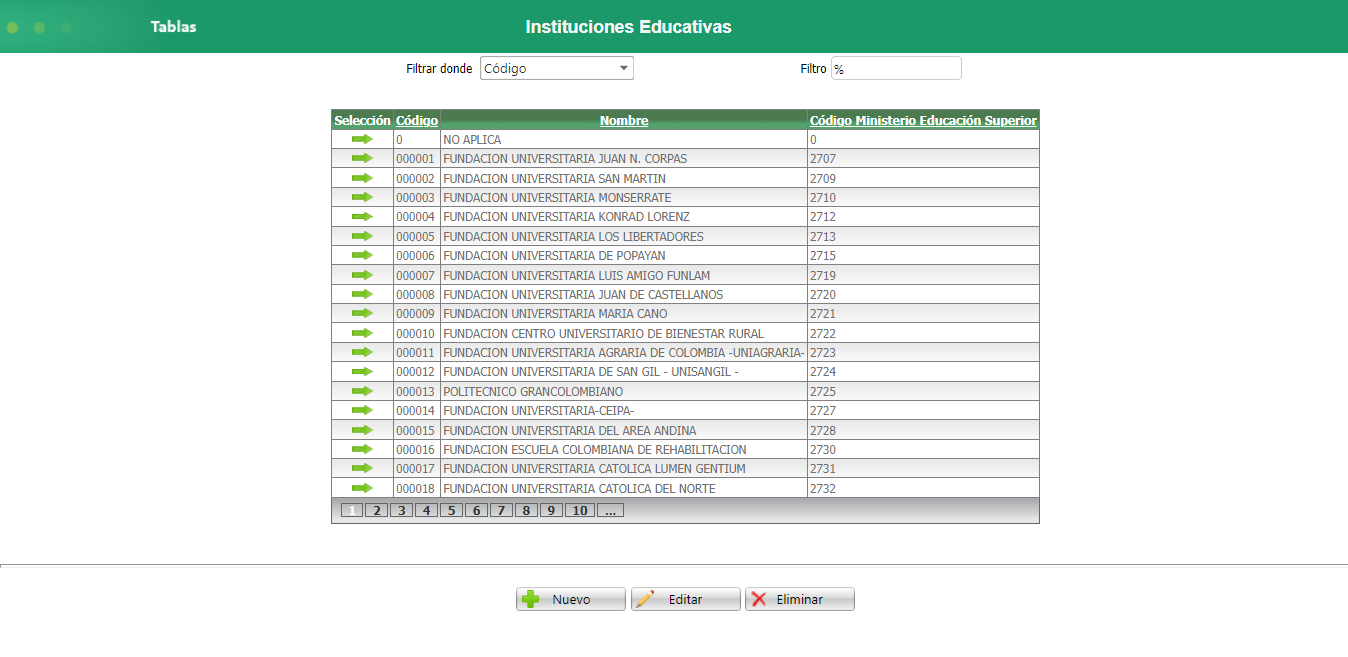The image size is (1348, 657).
Task: Go to page 4 of results
Action: tap(426, 510)
